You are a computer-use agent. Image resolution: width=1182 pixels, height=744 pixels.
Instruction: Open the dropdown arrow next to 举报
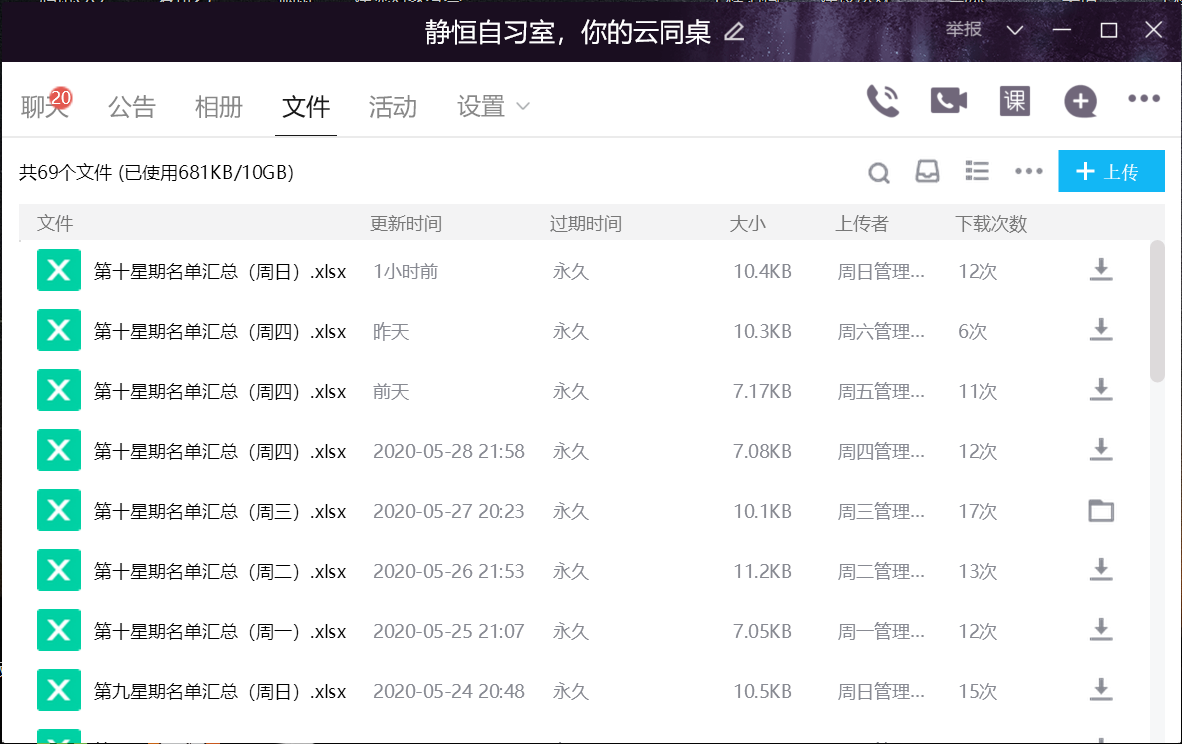click(x=1015, y=30)
